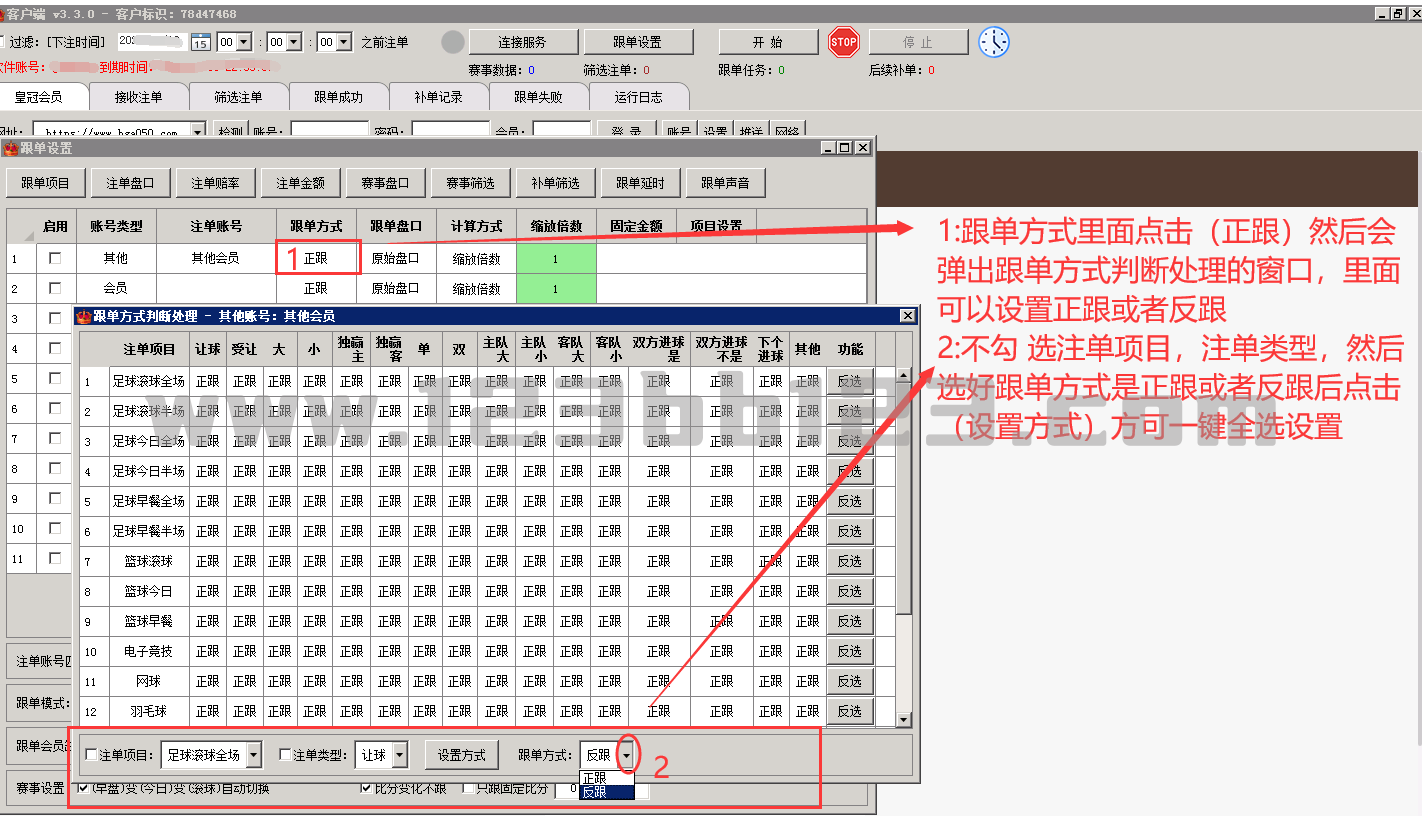Tick the 启用 checkbox in row 1
This screenshot has width=1422, height=816.
pos(55,258)
